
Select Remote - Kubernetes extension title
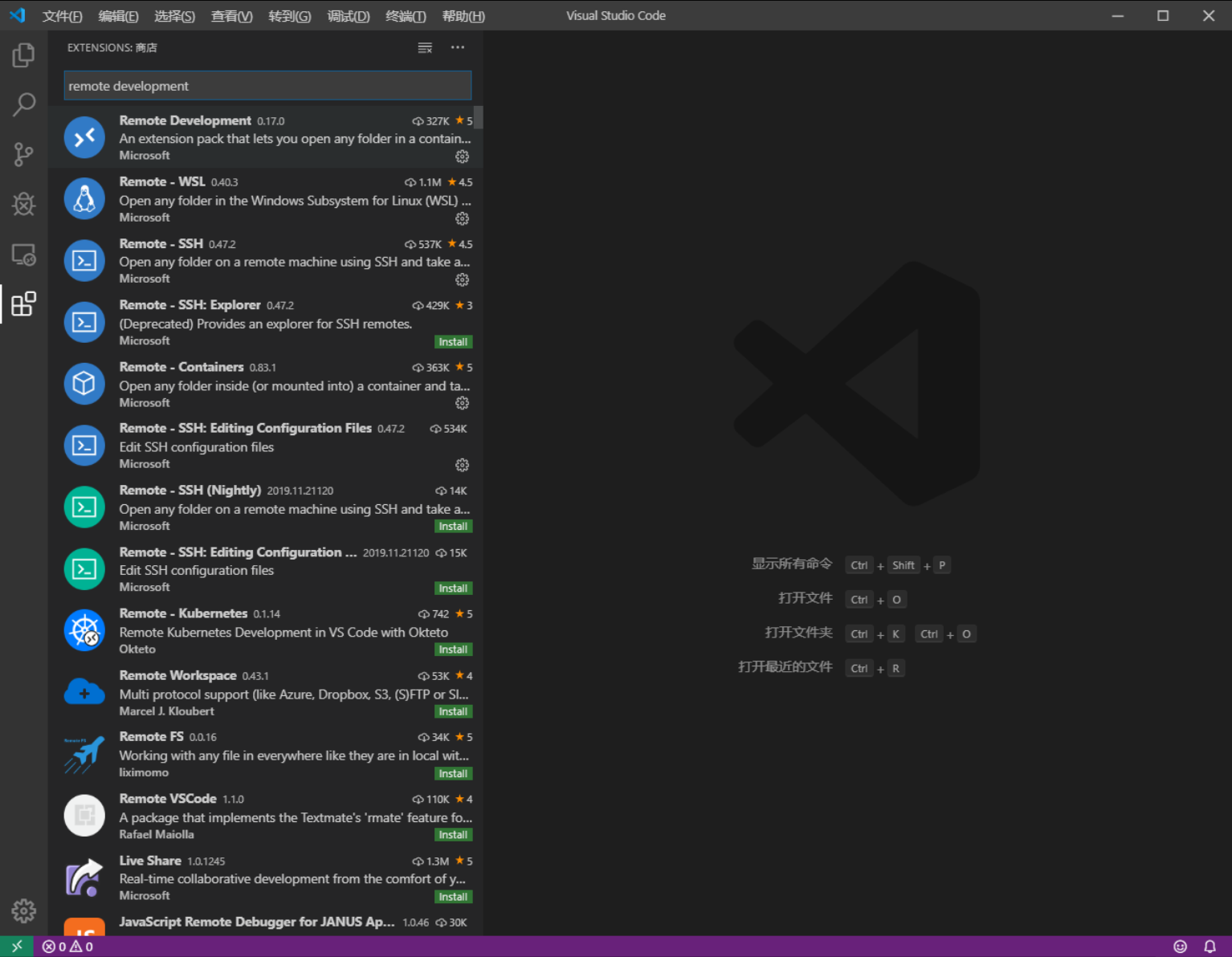(x=183, y=613)
